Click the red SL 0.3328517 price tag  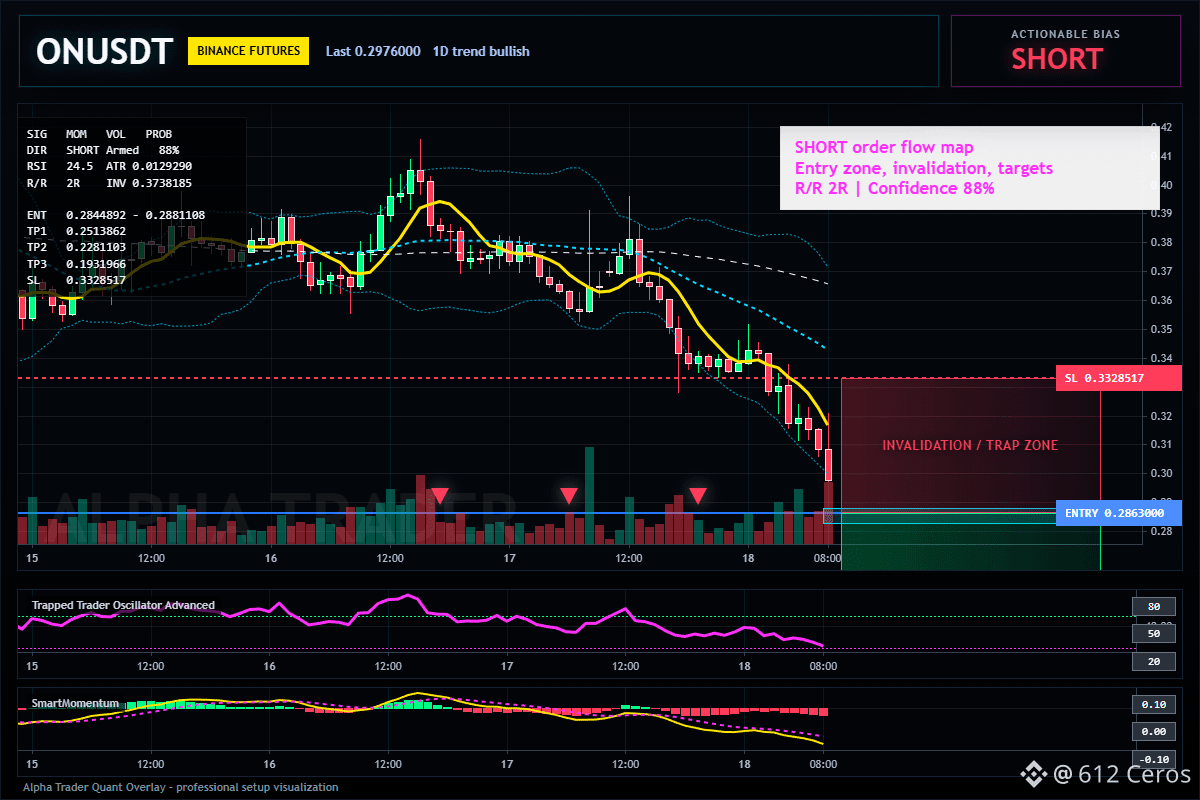pyautogui.click(x=1118, y=379)
